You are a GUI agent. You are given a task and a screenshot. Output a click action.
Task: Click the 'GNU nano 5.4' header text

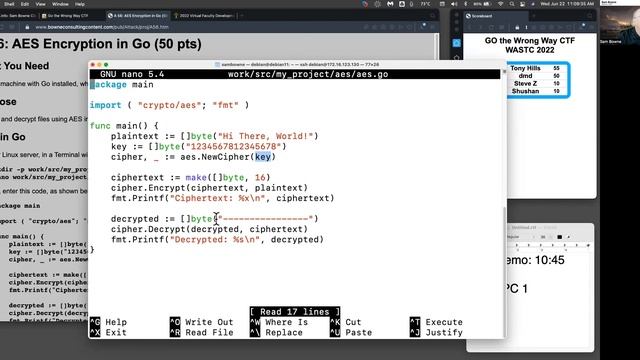click(x=132, y=74)
